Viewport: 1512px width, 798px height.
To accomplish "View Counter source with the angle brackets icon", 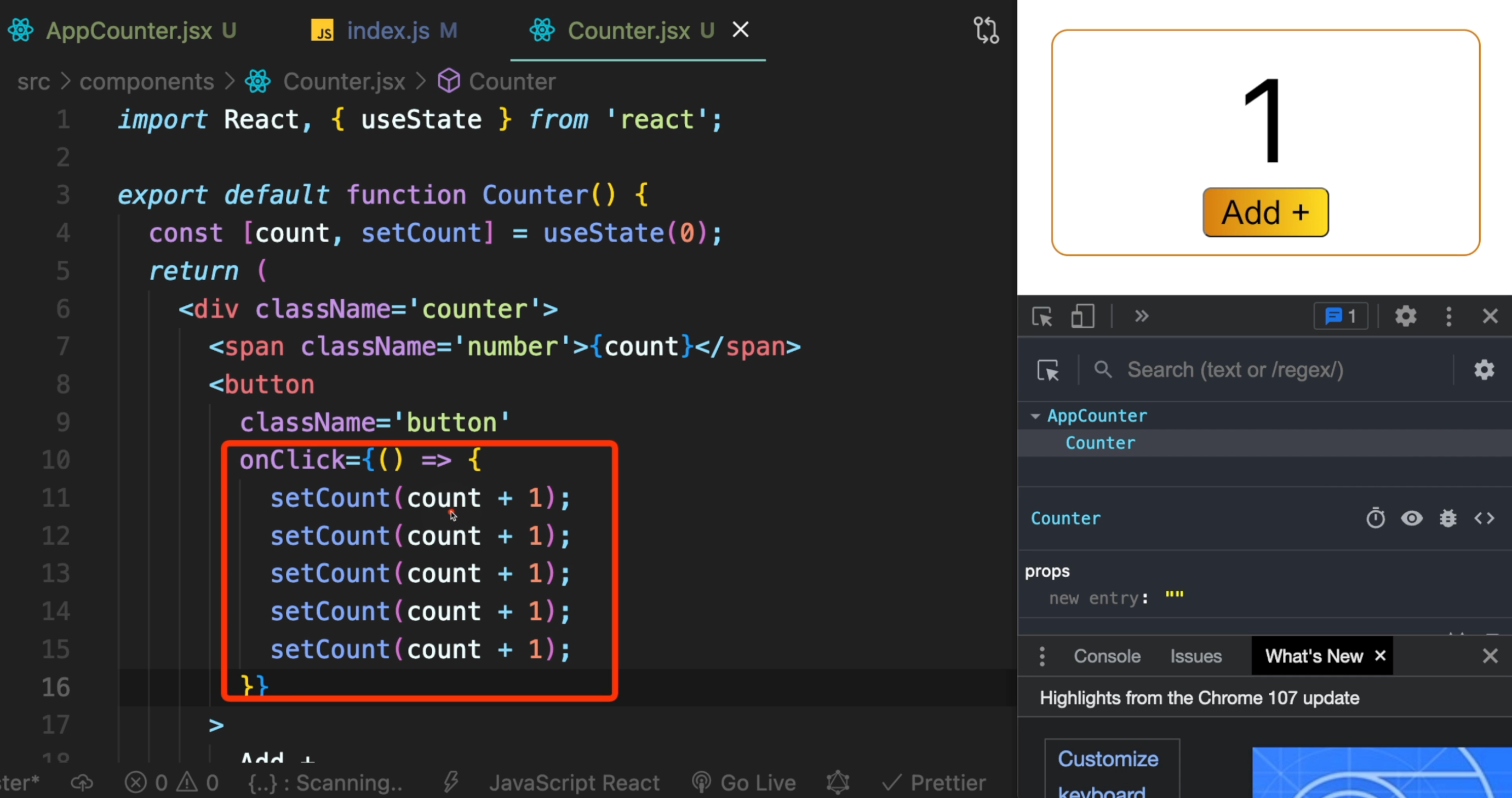I will click(1484, 518).
